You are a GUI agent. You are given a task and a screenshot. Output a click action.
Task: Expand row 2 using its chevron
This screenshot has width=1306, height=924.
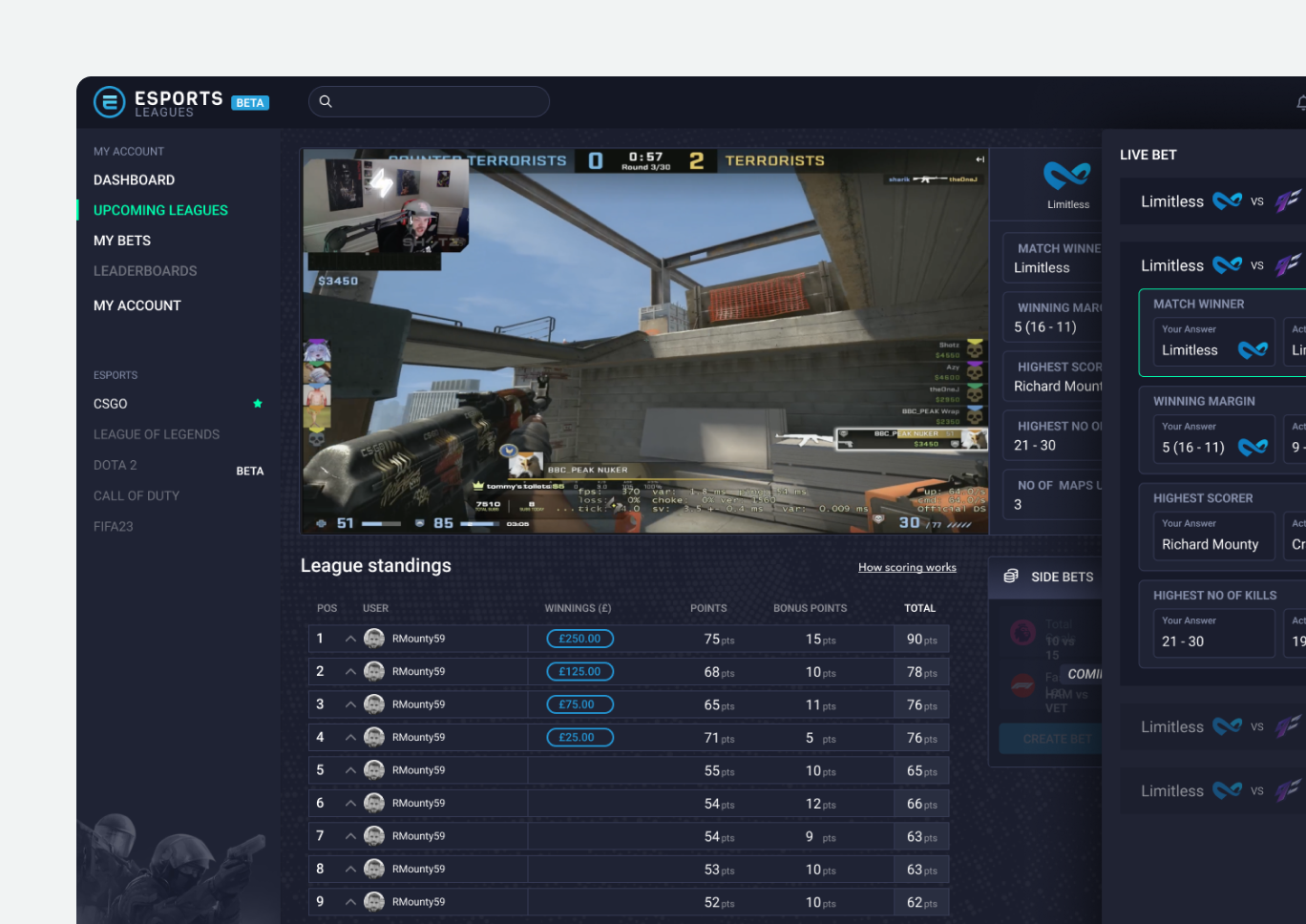350,672
